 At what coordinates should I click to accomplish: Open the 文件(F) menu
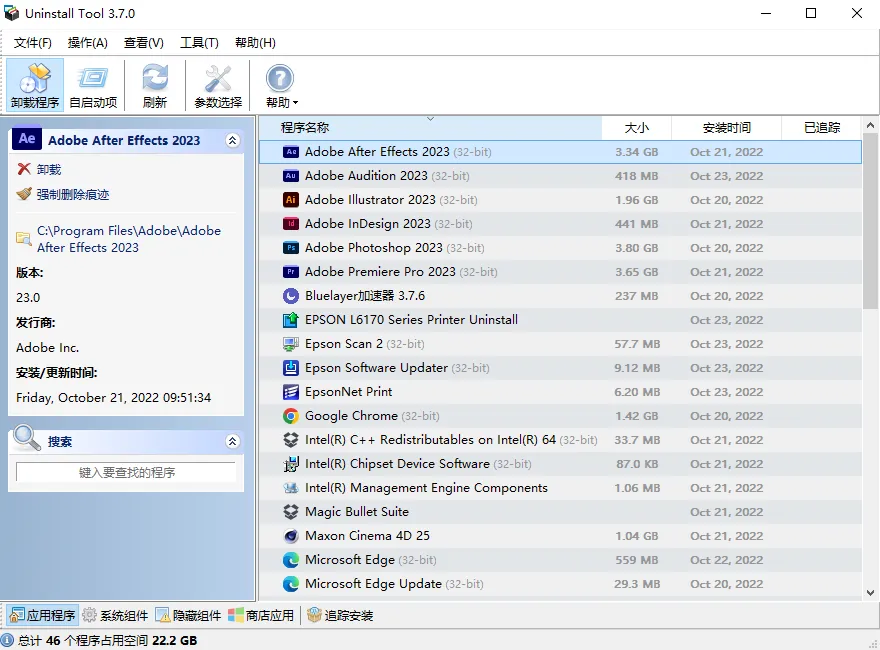33,43
